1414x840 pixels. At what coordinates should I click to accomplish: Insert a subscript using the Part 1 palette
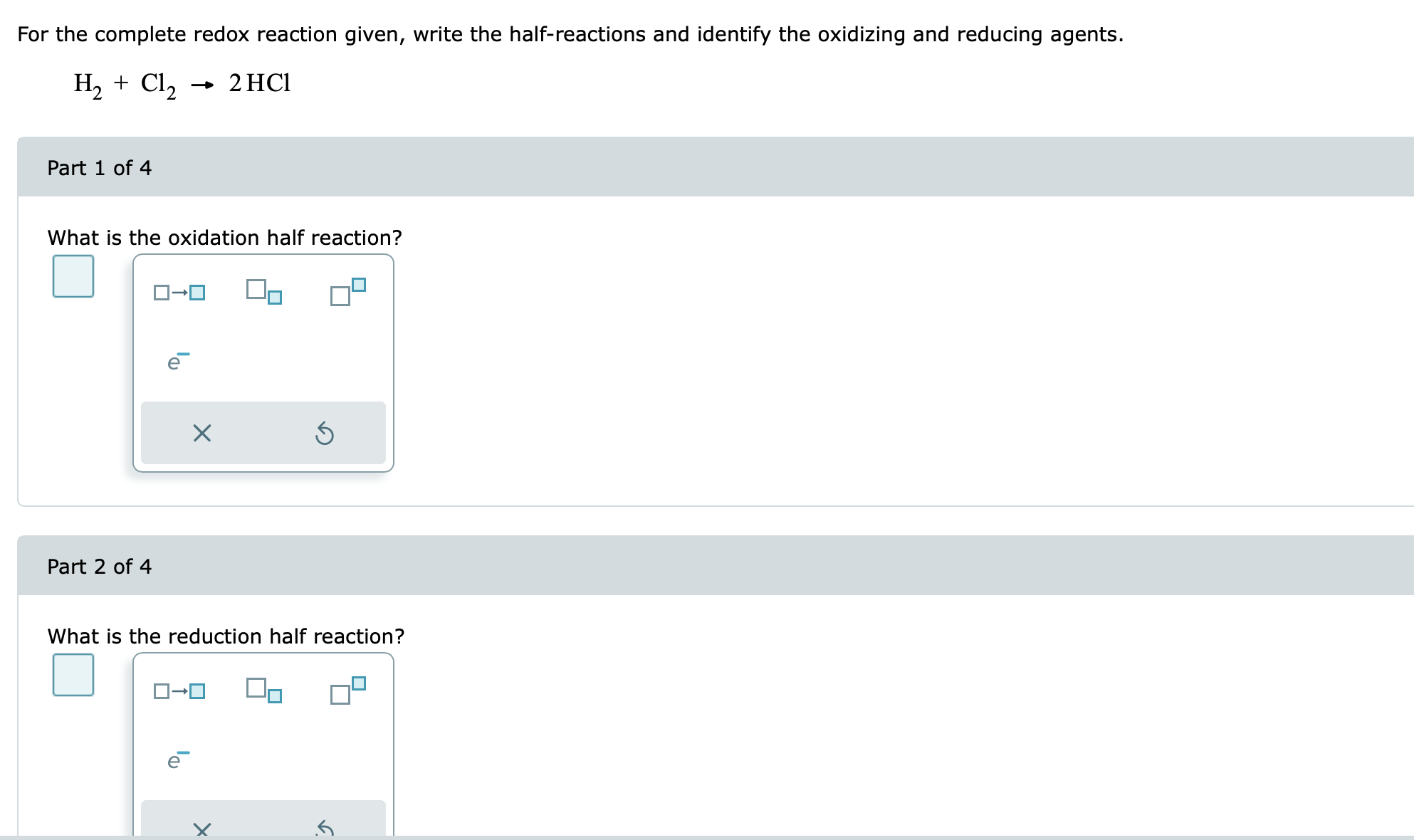(264, 292)
